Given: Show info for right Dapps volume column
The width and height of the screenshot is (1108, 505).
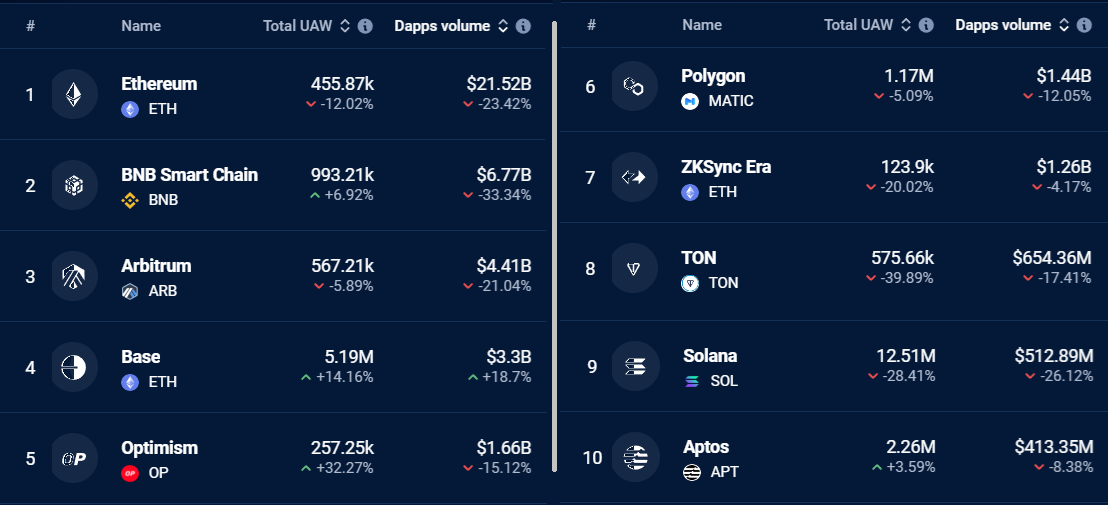Looking at the screenshot, I should [x=1083, y=25].
